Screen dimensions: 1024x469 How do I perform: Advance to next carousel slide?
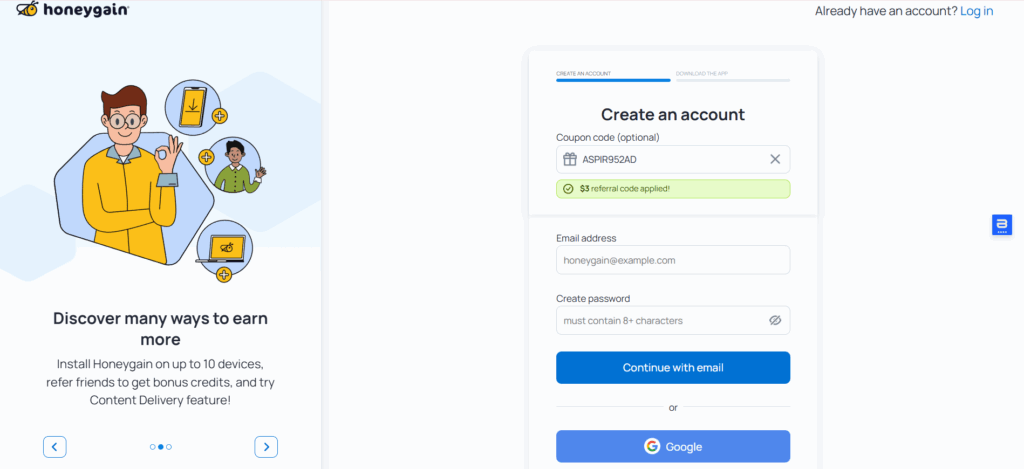266,447
